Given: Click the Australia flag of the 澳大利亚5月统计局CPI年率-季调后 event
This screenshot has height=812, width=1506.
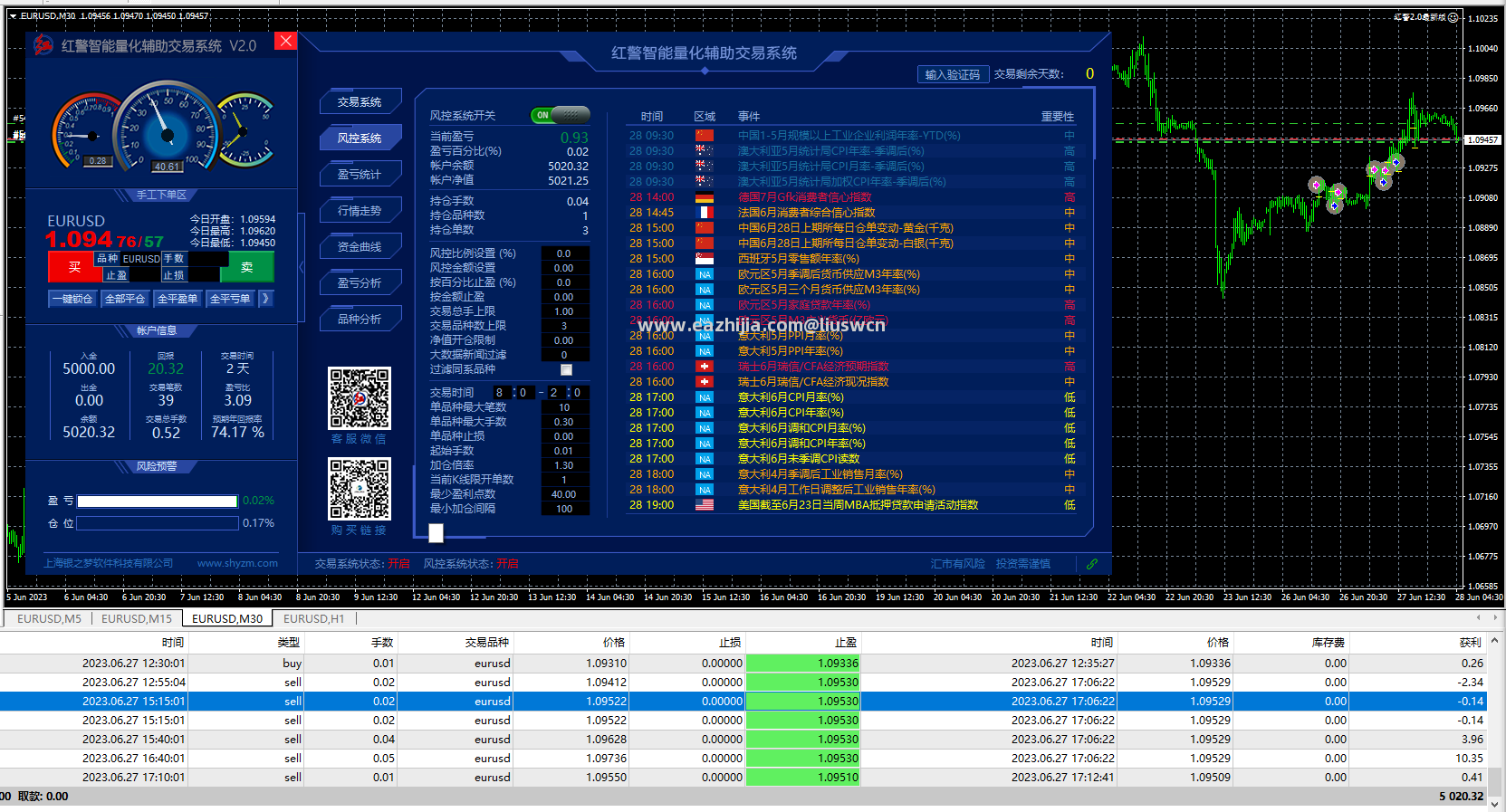Looking at the screenshot, I should [x=704, y=151].
